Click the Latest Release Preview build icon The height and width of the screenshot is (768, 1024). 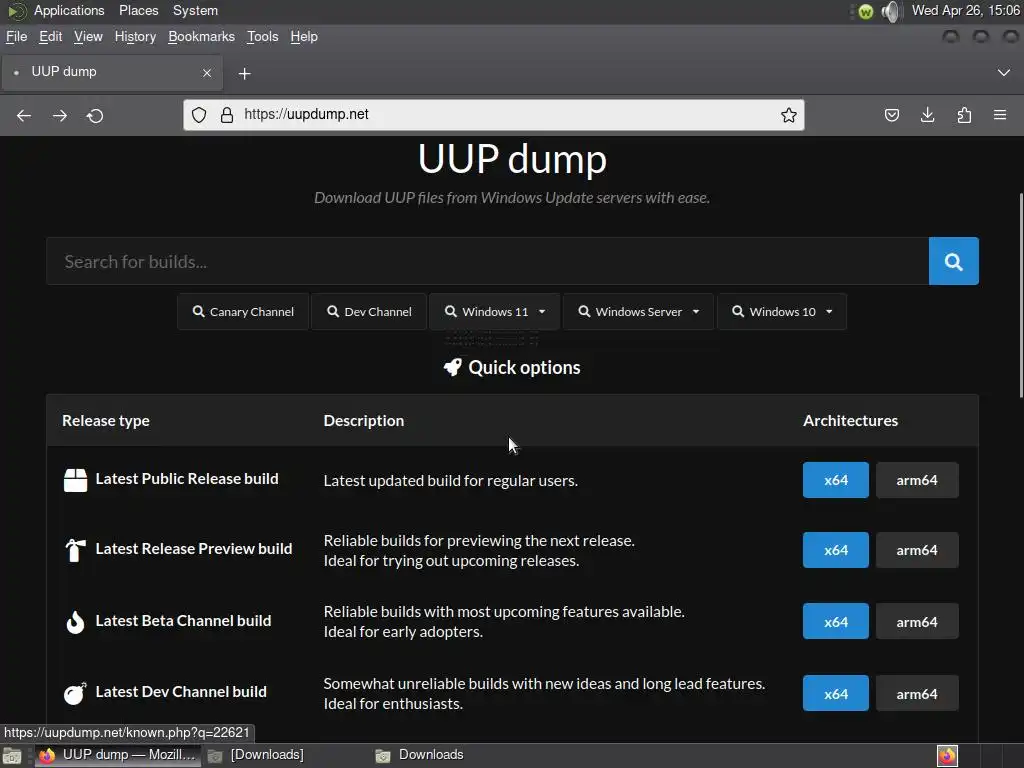[x=75, y=550]
